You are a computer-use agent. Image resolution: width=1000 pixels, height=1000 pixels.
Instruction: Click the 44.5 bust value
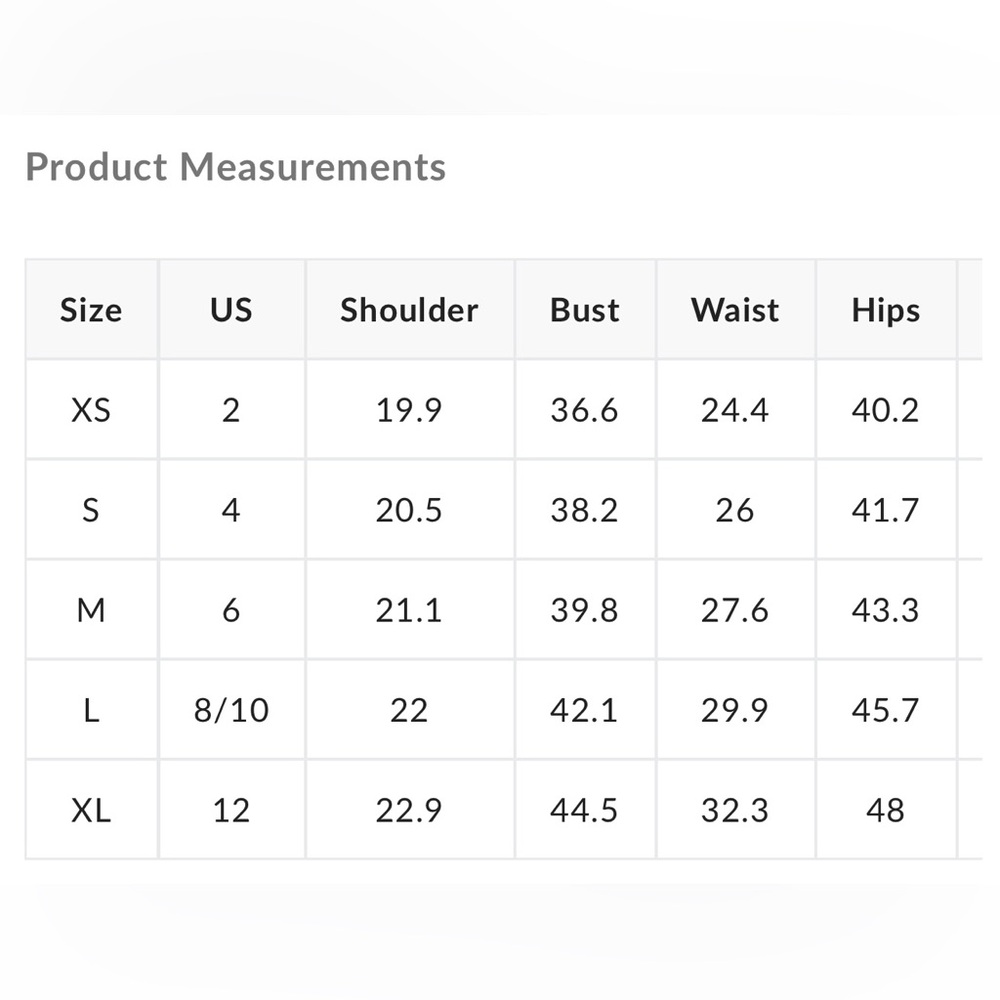[585, 811]
